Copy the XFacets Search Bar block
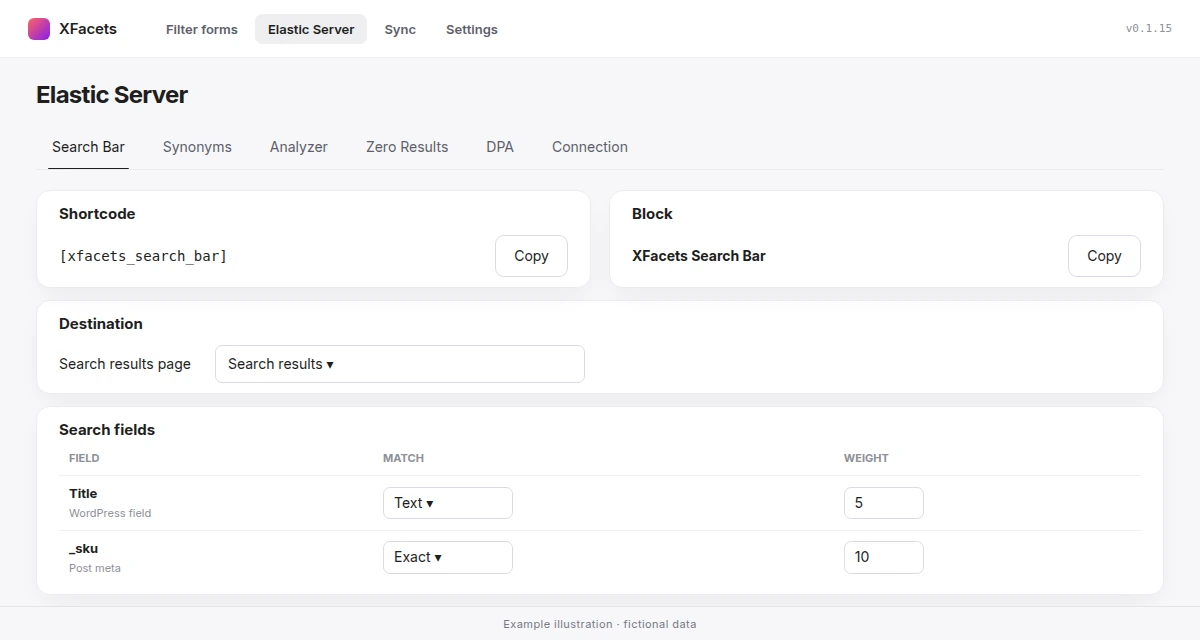1200x640 pixels. [1104, 256]
